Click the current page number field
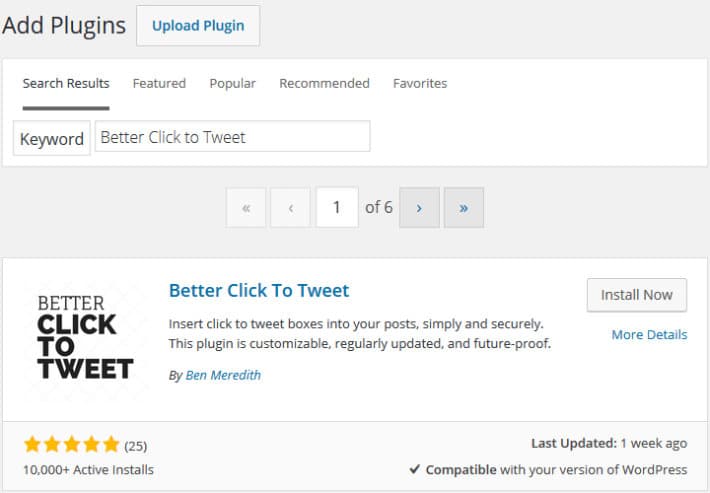The height and width of the screenshot is (493, 710). click(337, 207)
